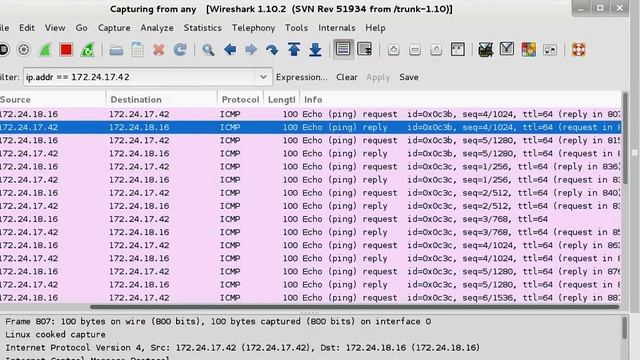Screen dimensions: 640x360
Task: Restart the running live capture
Action: pos(87,50)
